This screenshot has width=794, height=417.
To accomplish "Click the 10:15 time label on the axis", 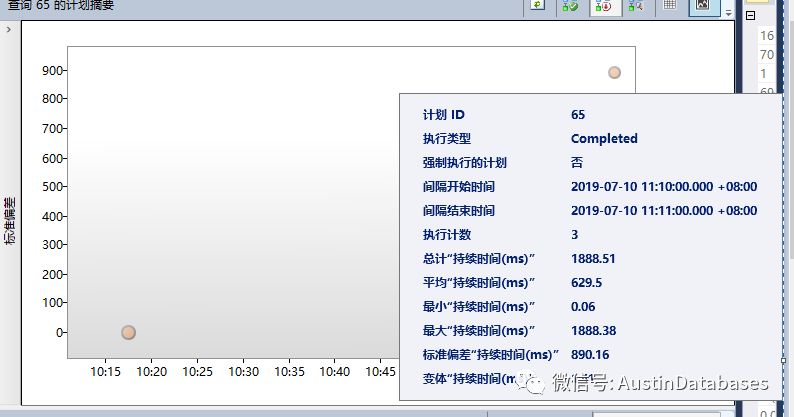I will pyautogui.click(x=105, y=372).
